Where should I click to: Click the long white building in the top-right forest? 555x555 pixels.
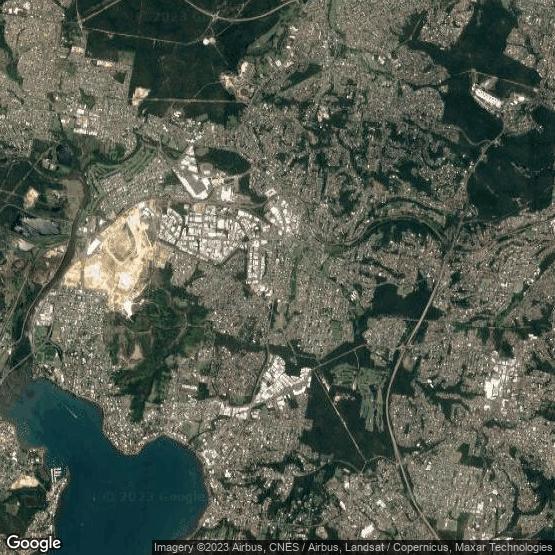point(487,97)
